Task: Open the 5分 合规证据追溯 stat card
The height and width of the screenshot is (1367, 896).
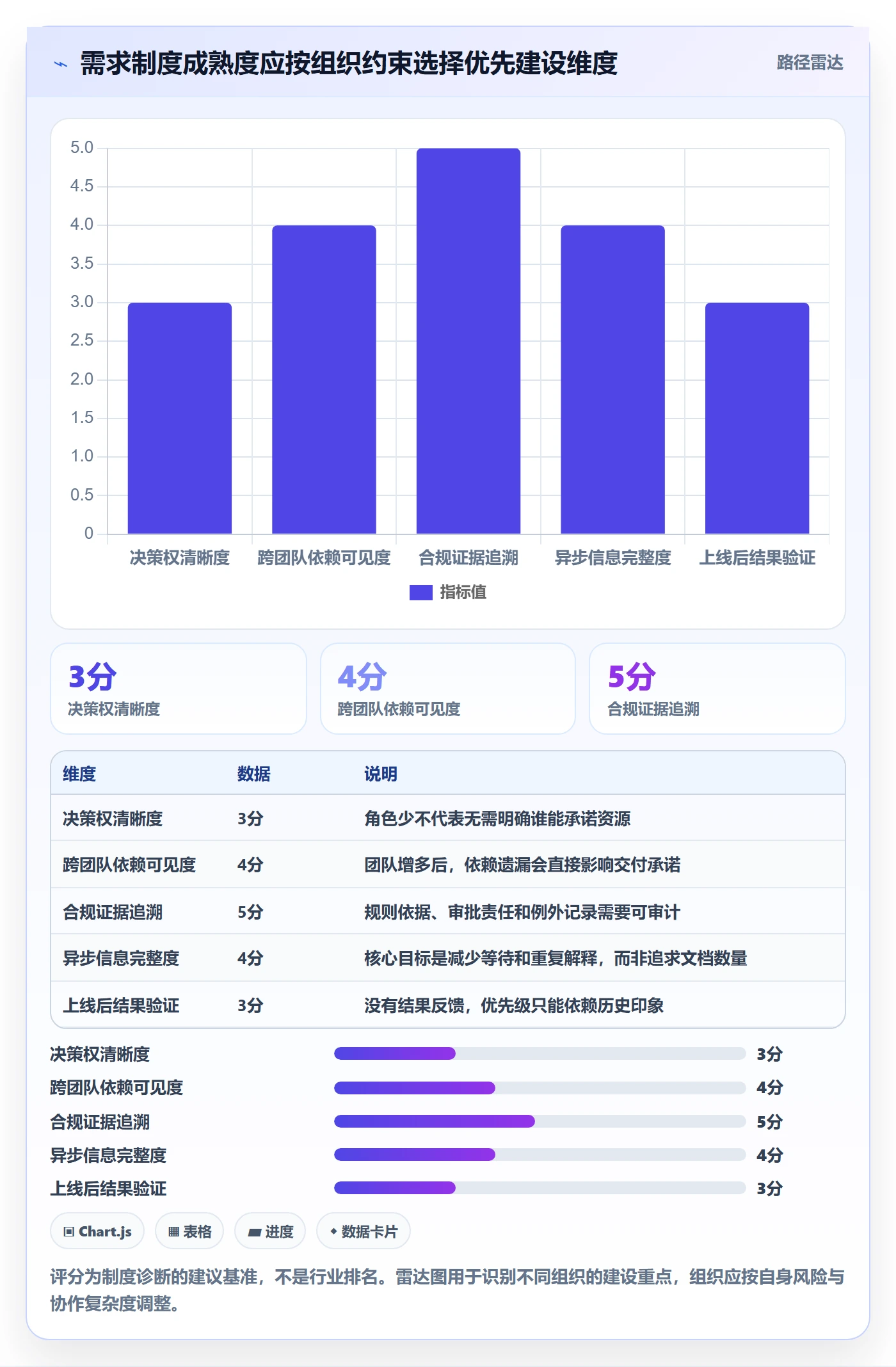Action: [717, 689]
